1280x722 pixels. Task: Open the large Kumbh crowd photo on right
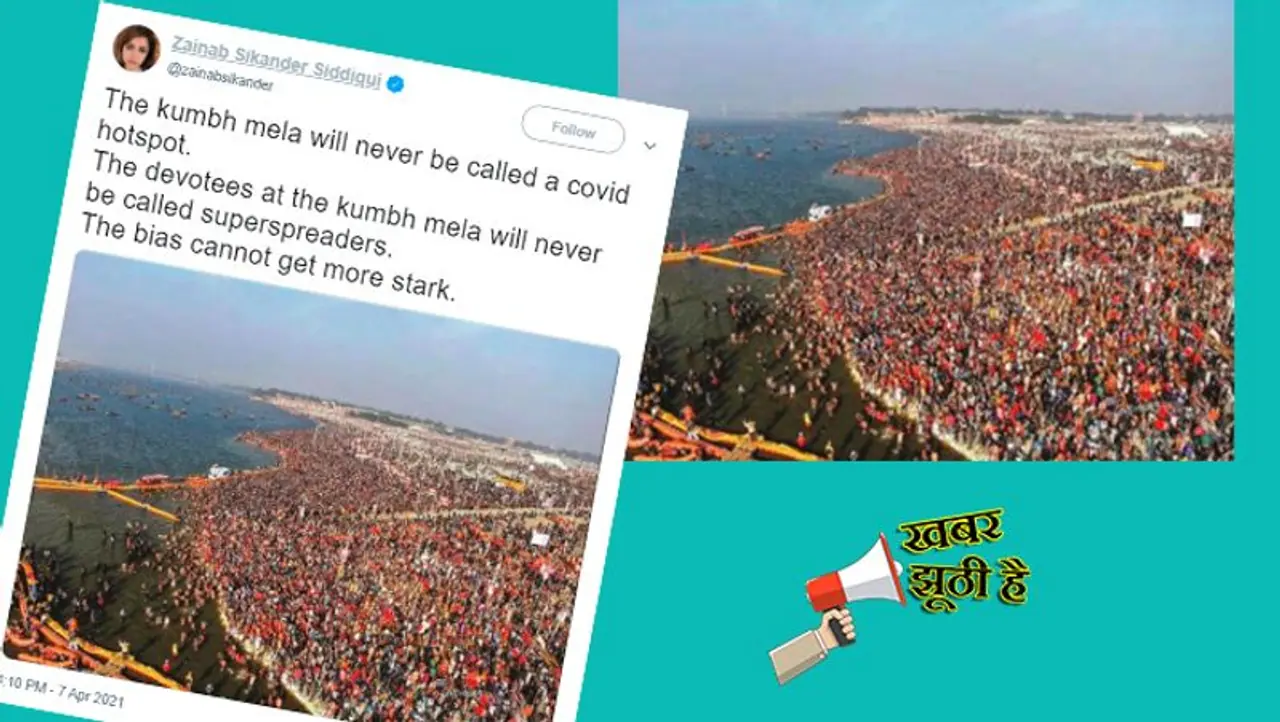coord(926,230)
